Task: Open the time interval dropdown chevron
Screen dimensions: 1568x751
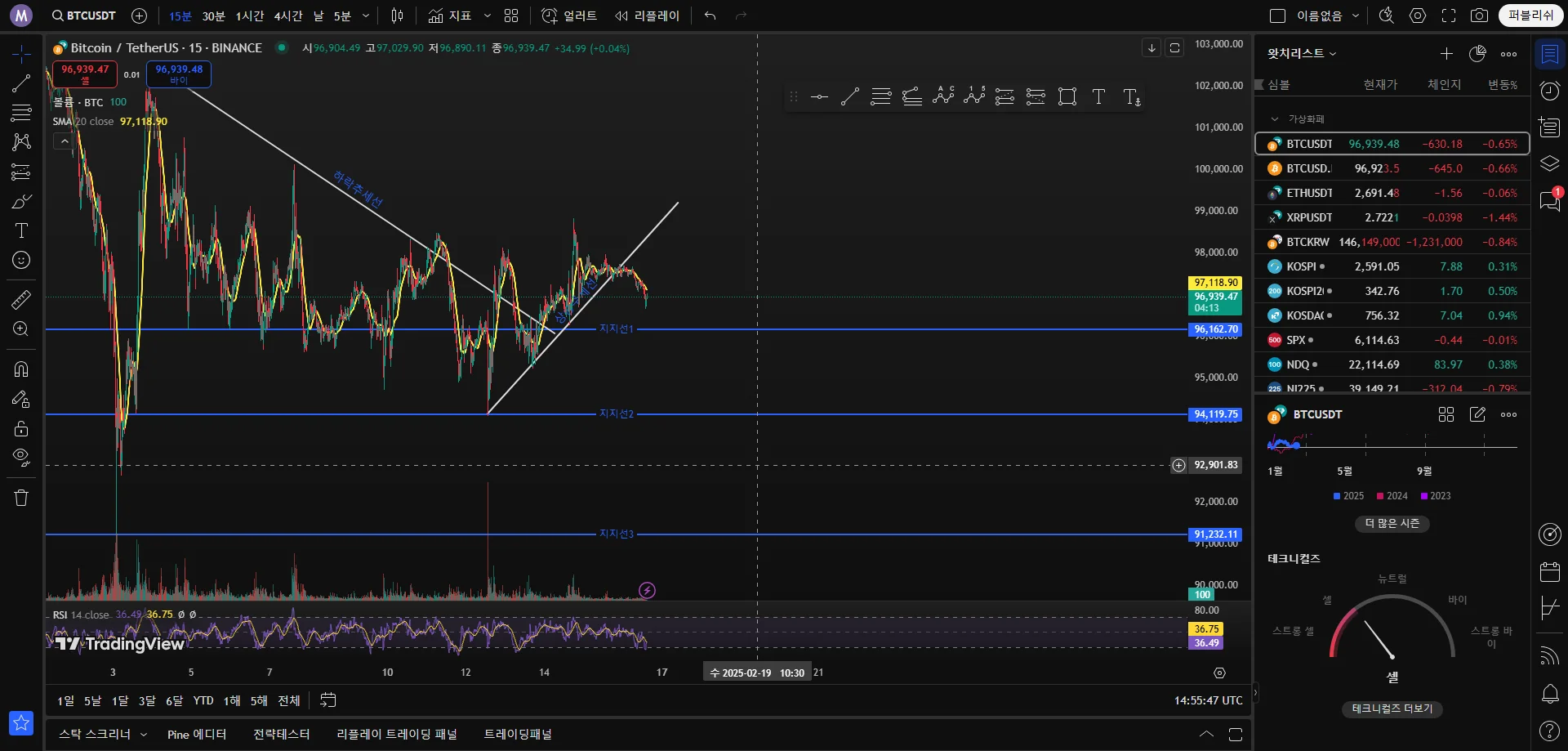Action: tap(365, 16)
